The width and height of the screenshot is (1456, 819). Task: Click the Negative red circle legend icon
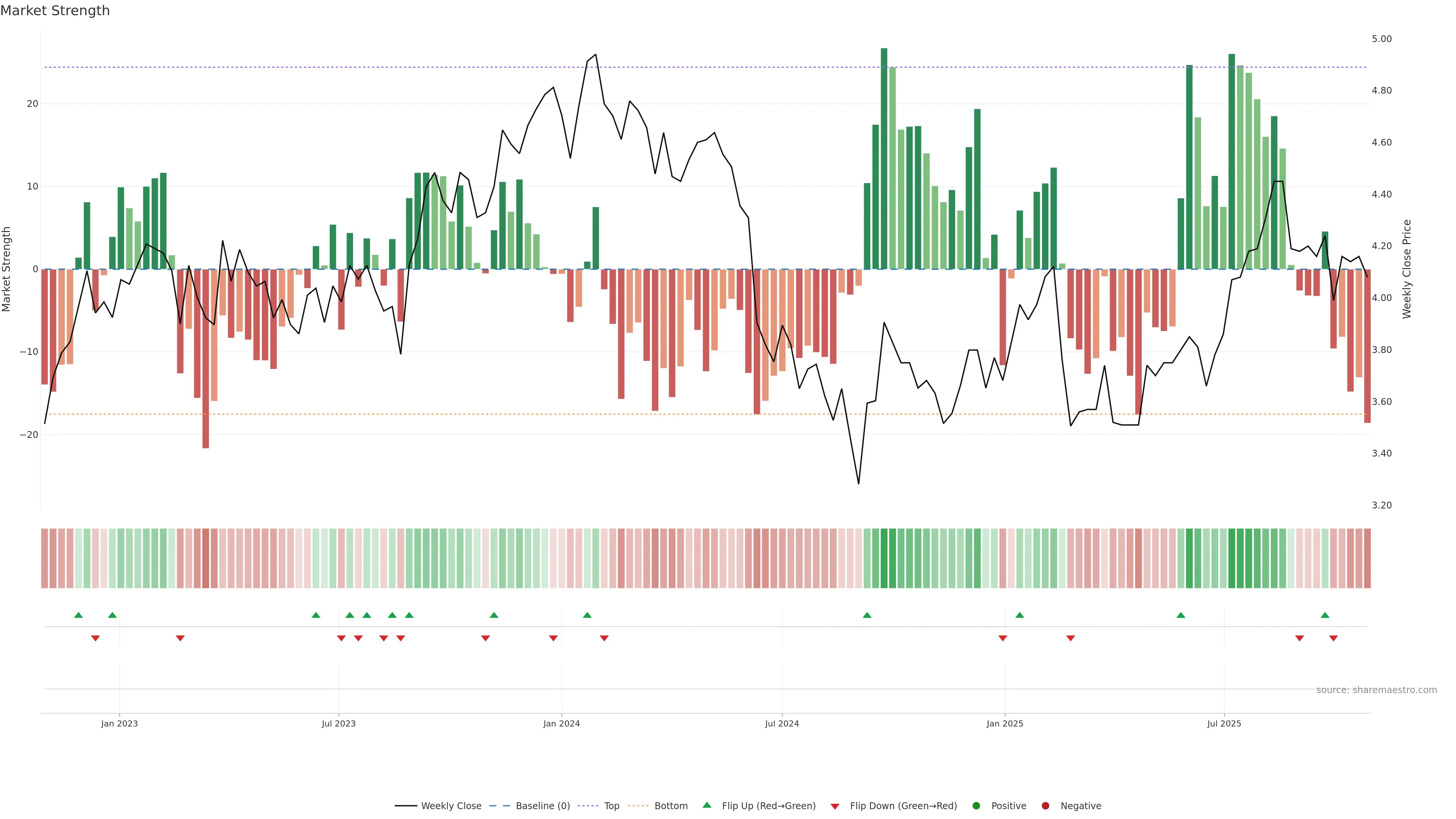pyautogui.click(x=1045, y=806)
